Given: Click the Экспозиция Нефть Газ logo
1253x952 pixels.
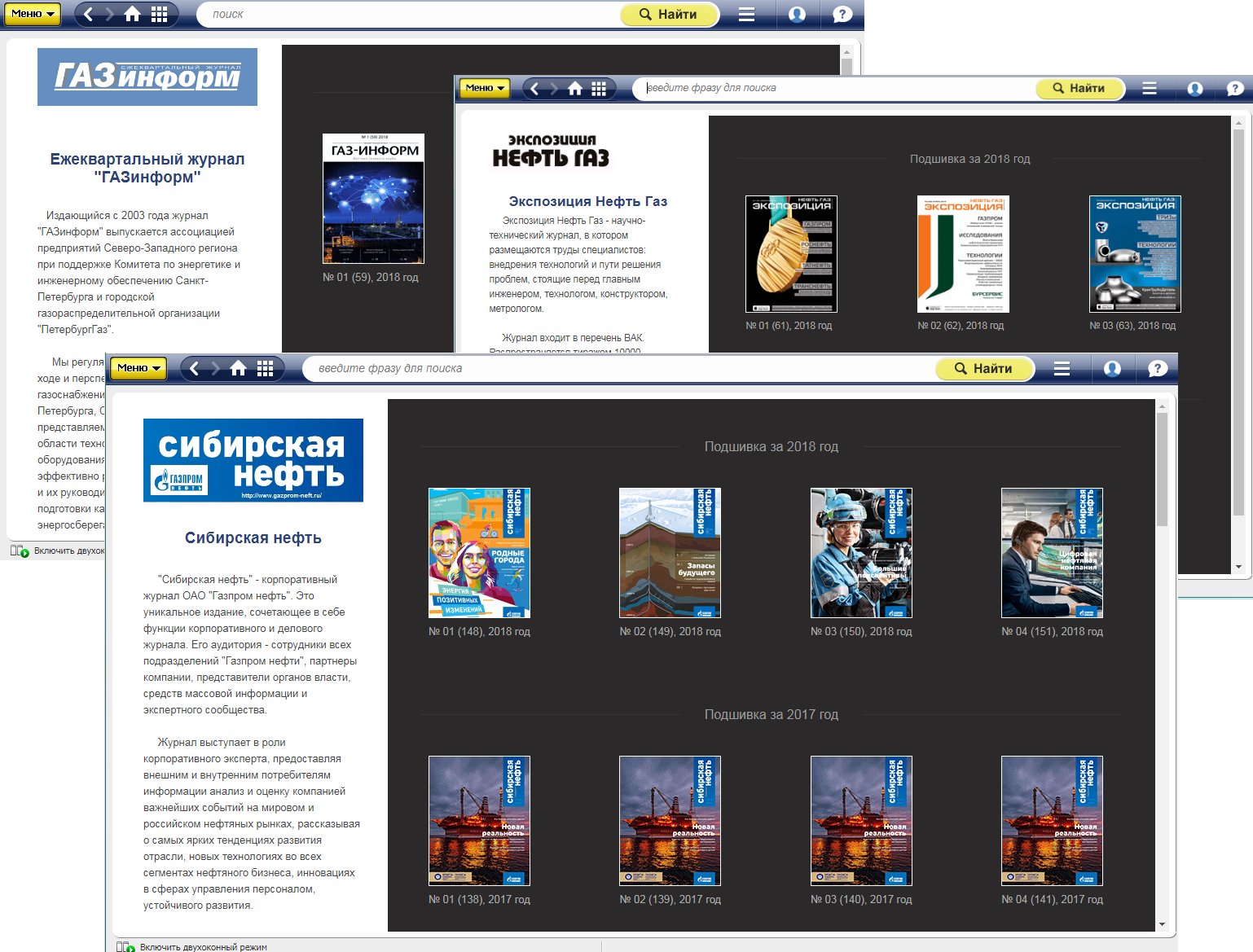Looking at the screenshot, I should pos(551,151).
